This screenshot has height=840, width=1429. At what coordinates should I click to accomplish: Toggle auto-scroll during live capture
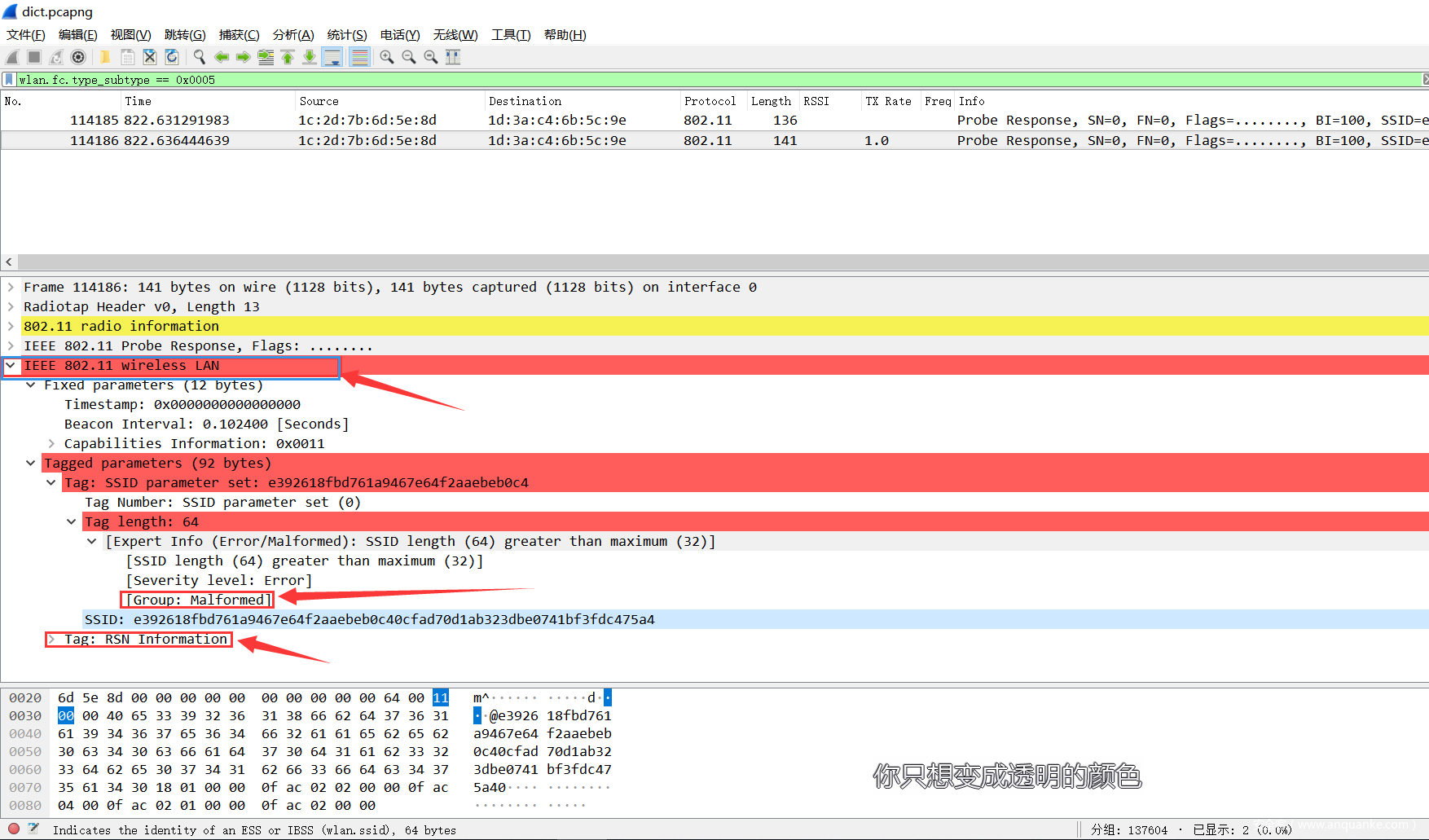332,57
